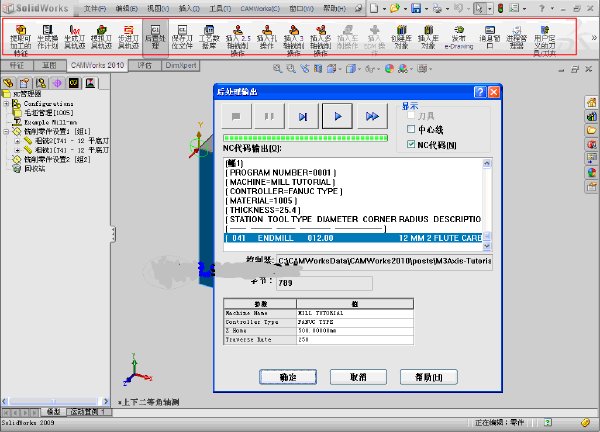The image size is (600, 432).
Task: Switch to the 评估 (Evaluate) tab
Action: [x=144, y=65]
